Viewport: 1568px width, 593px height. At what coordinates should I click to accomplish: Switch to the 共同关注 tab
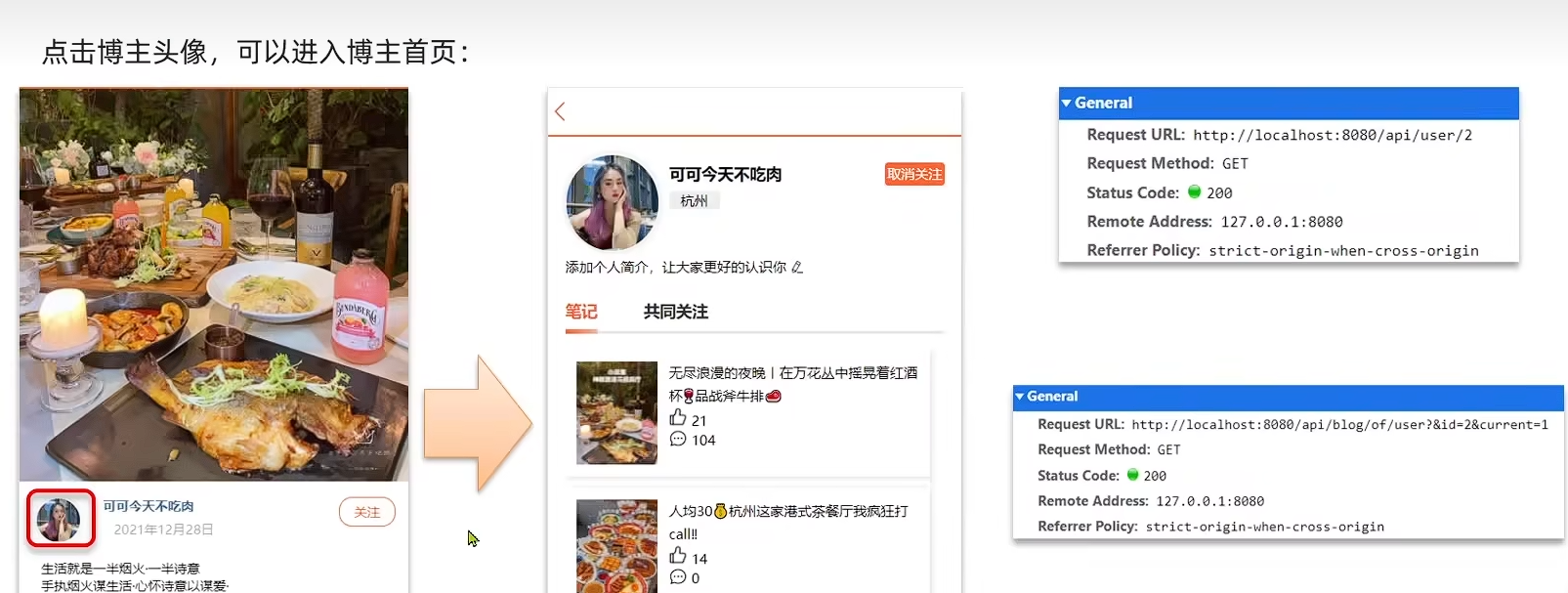pyautogui.click(x=675, y=312)
